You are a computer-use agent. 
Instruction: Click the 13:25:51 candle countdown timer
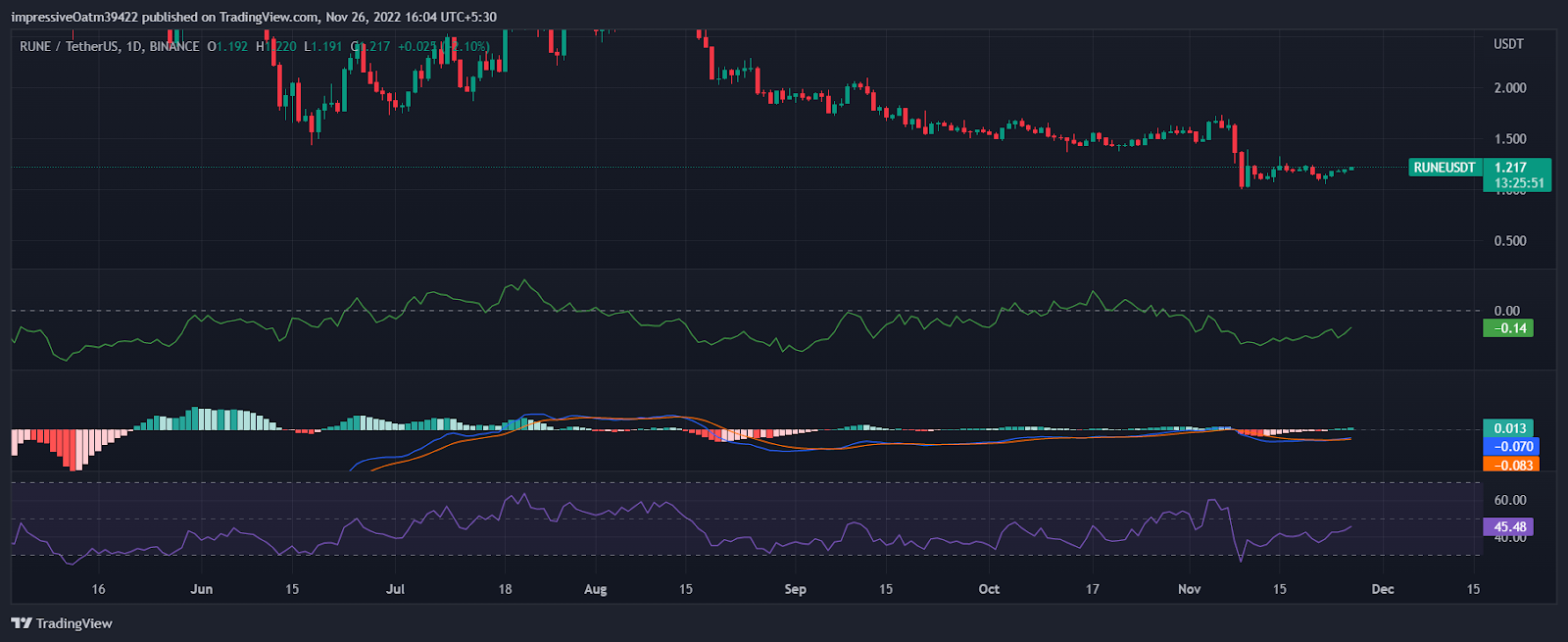click(x=1518, y=183)
